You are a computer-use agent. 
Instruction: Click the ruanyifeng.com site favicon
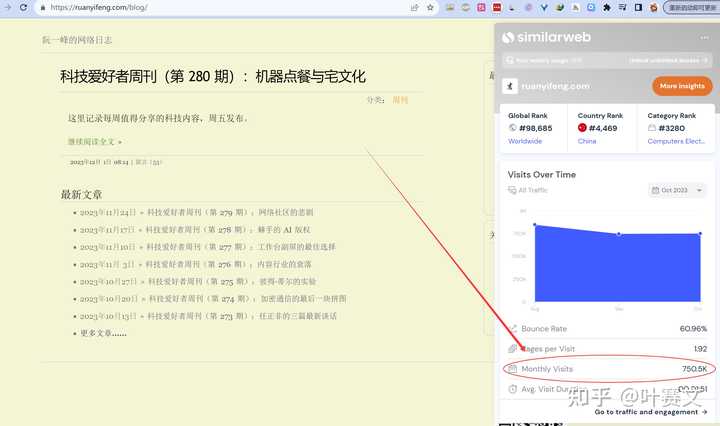click(510, 86)
